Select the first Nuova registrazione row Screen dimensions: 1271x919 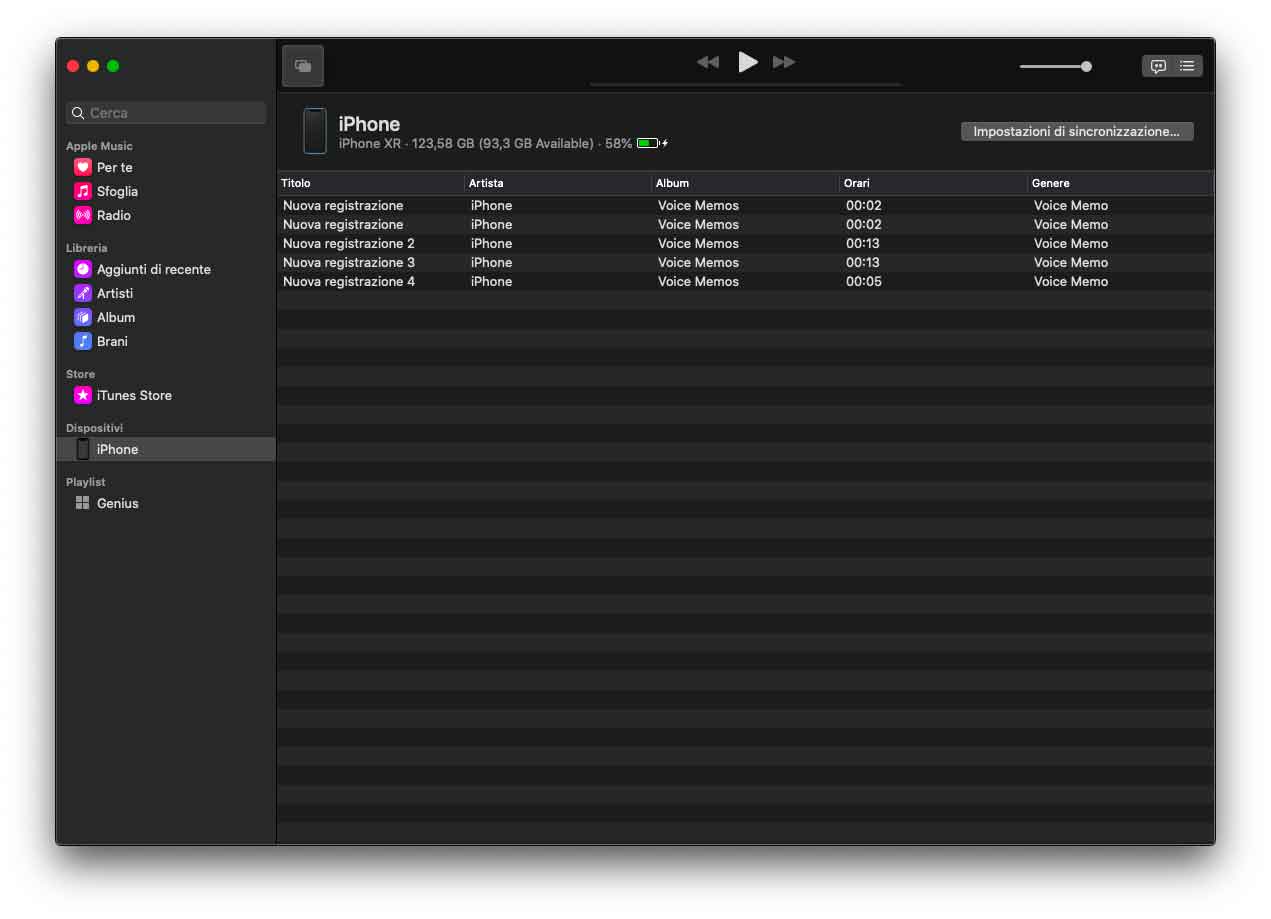pos(745,205)
